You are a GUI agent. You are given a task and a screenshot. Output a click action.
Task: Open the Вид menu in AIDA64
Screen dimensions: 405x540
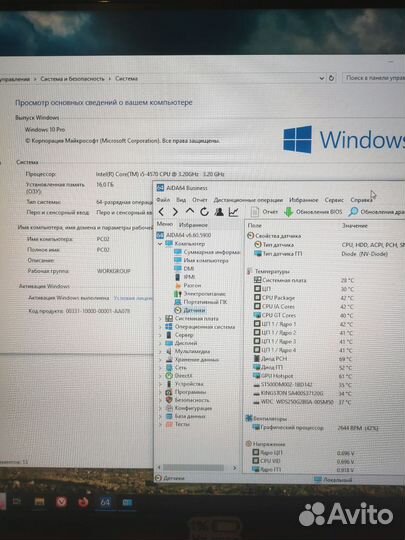pyautogui.click(x=181, y=200)
